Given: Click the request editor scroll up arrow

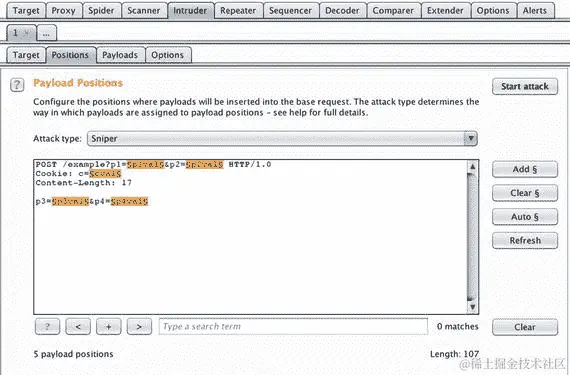Looking at the screenshot, I should tap(472, 167).
